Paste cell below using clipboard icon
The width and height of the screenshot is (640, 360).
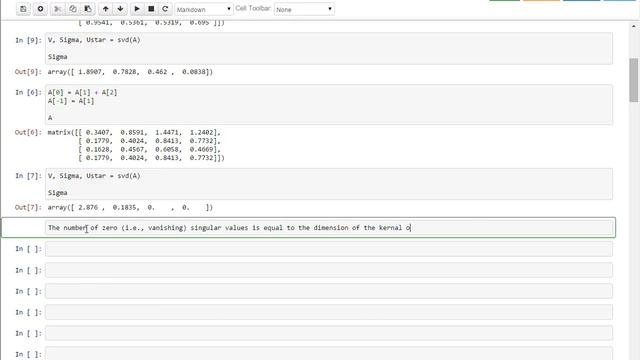pyautogui.click(x=88, y=9)
